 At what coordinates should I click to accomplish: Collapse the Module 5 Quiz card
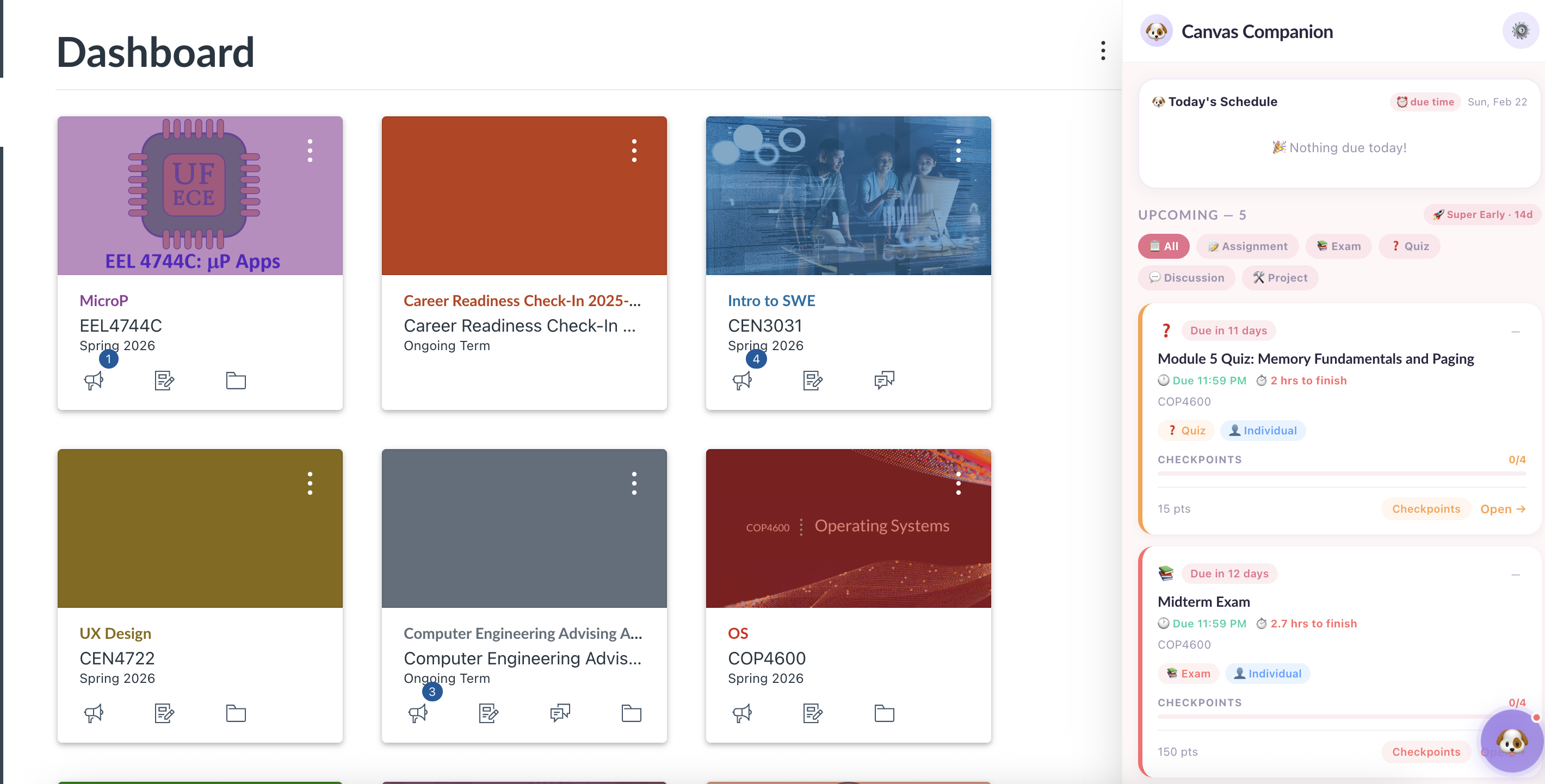[x=1515, y=332]
